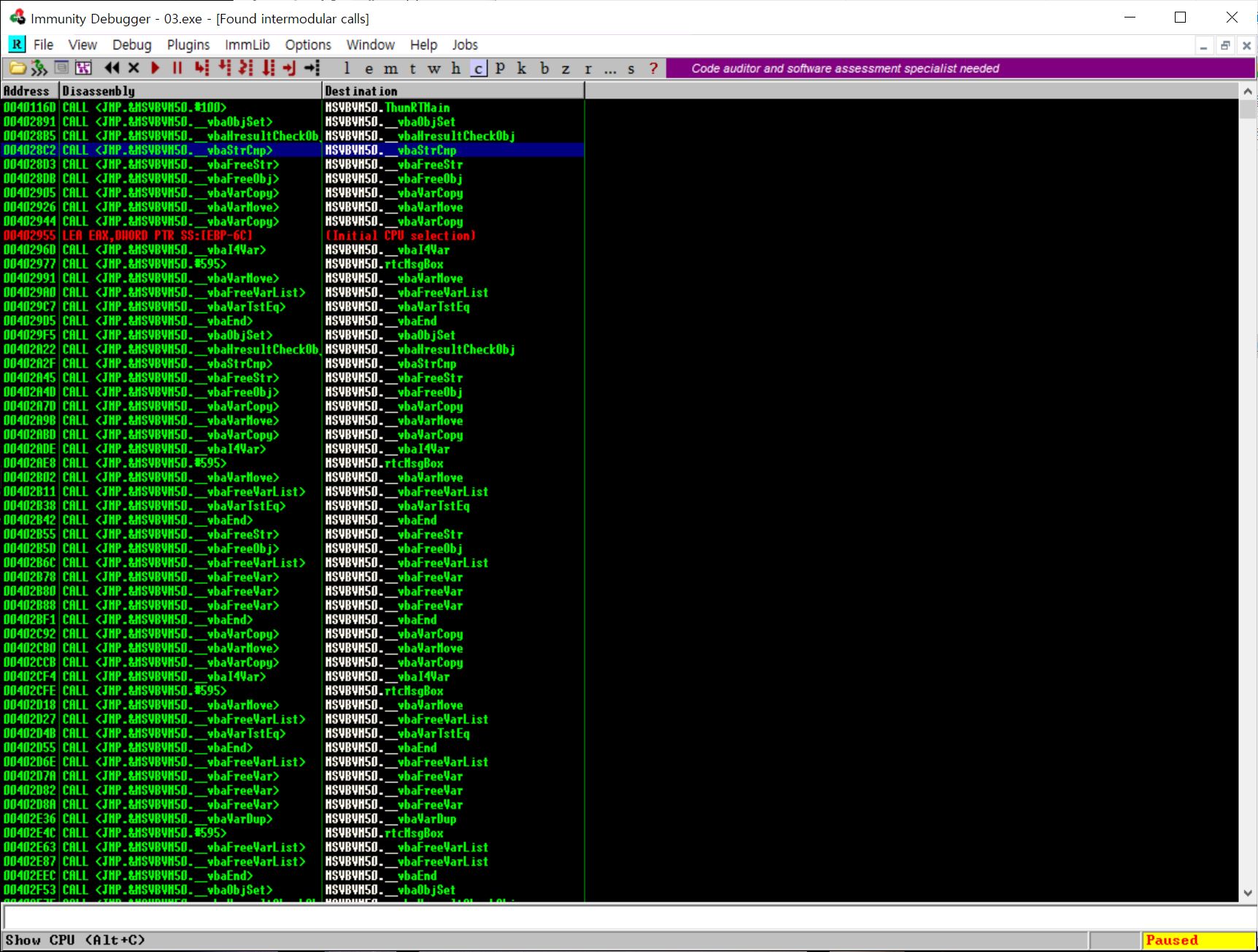Show Hardware breakpoints with 'z' button
This screenshot has height=952, width=1258.
(566, 69)
